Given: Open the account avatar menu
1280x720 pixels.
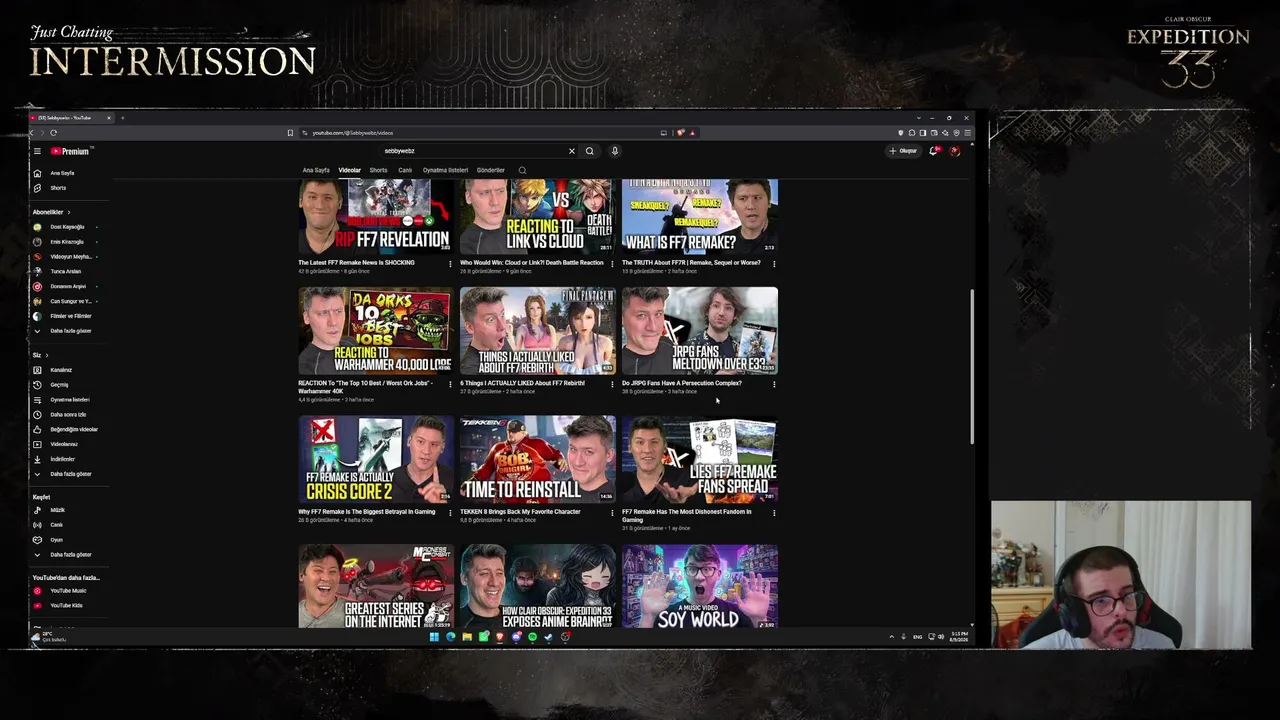Looking at the screenshot, I should [x=955, y=151].
